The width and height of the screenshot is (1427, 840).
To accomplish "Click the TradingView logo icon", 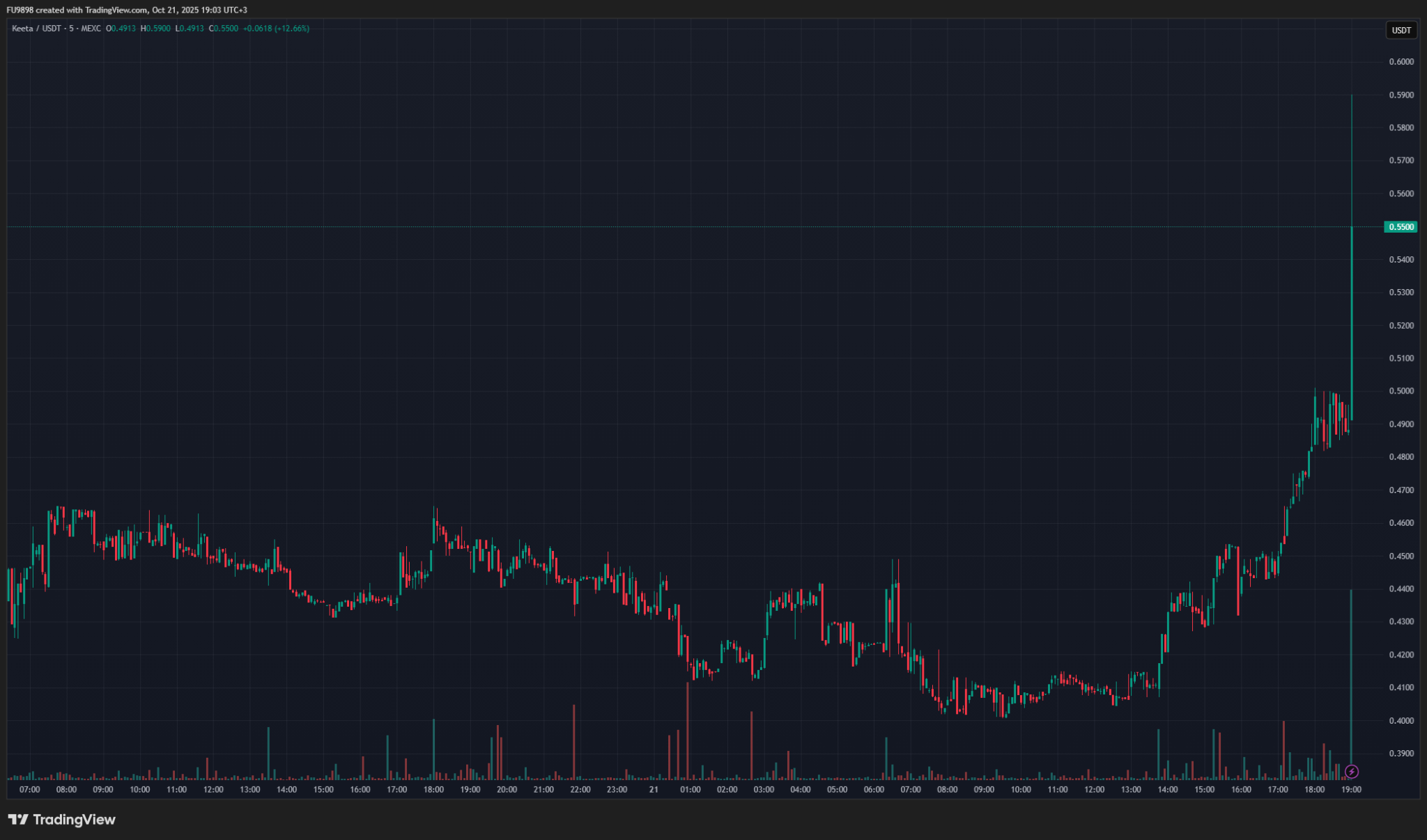I will pyautogui.click(x=18, y=819).
